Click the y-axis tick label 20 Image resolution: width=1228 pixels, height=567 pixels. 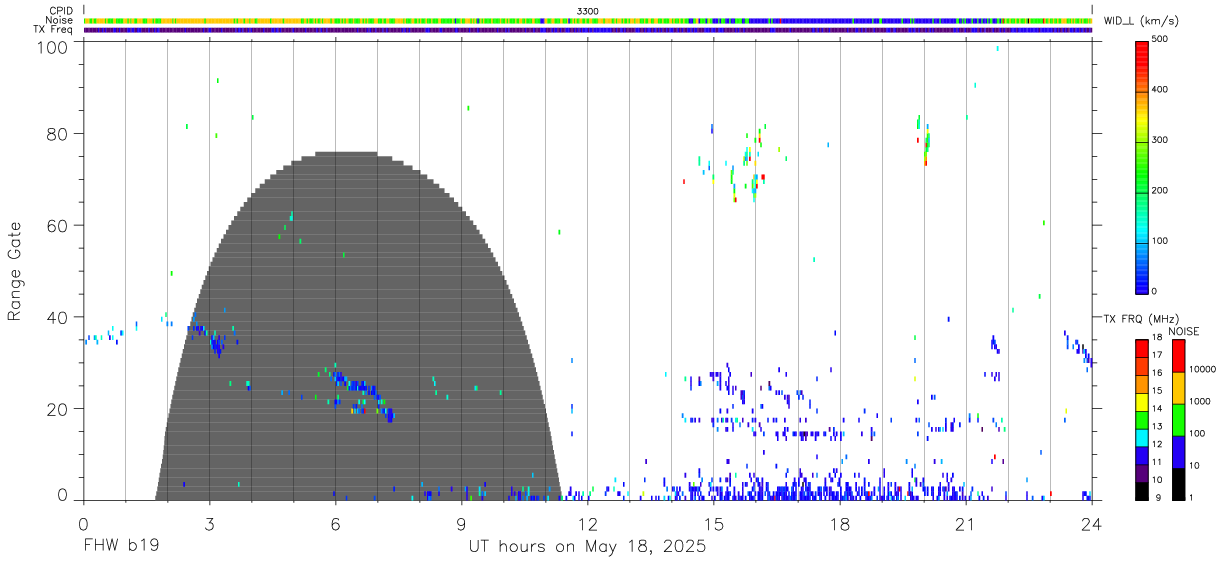[x=58, y=409]
